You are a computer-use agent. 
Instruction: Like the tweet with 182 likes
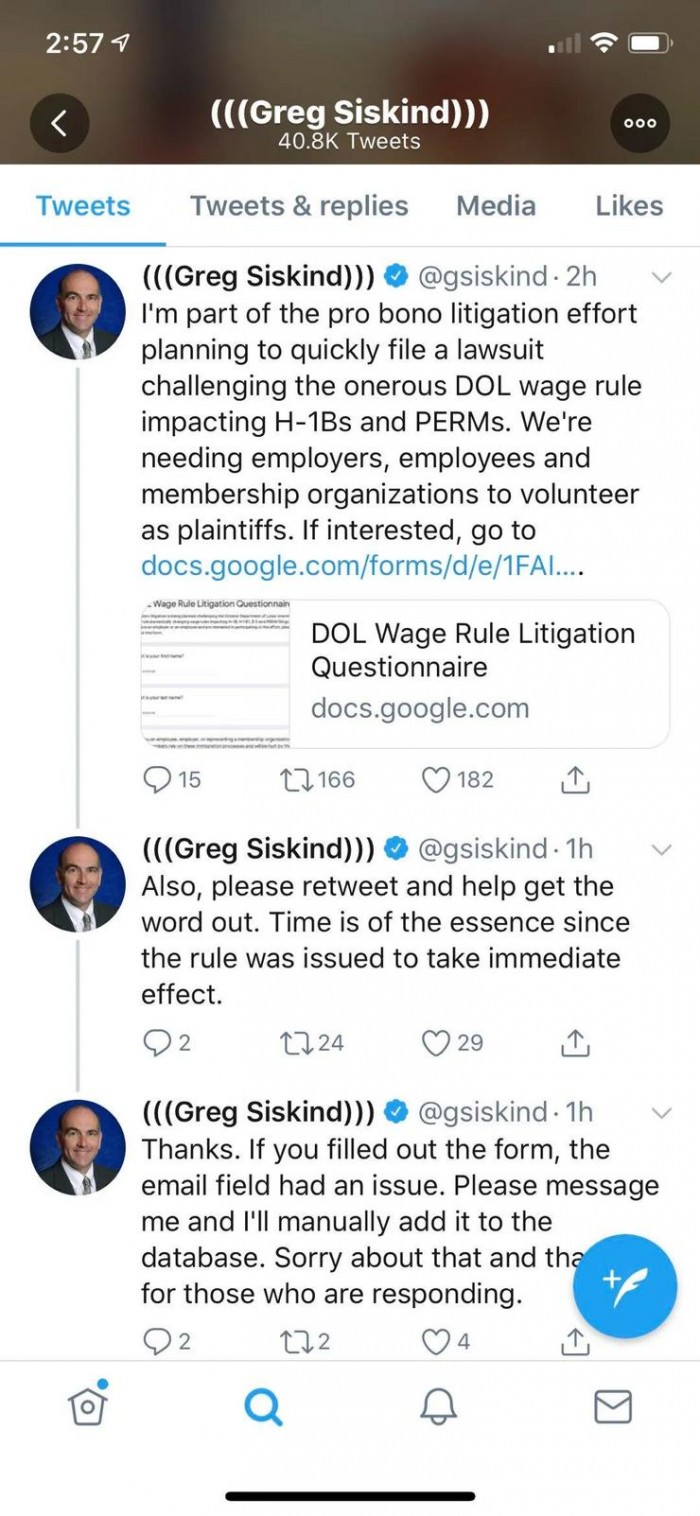coord(436,780)
